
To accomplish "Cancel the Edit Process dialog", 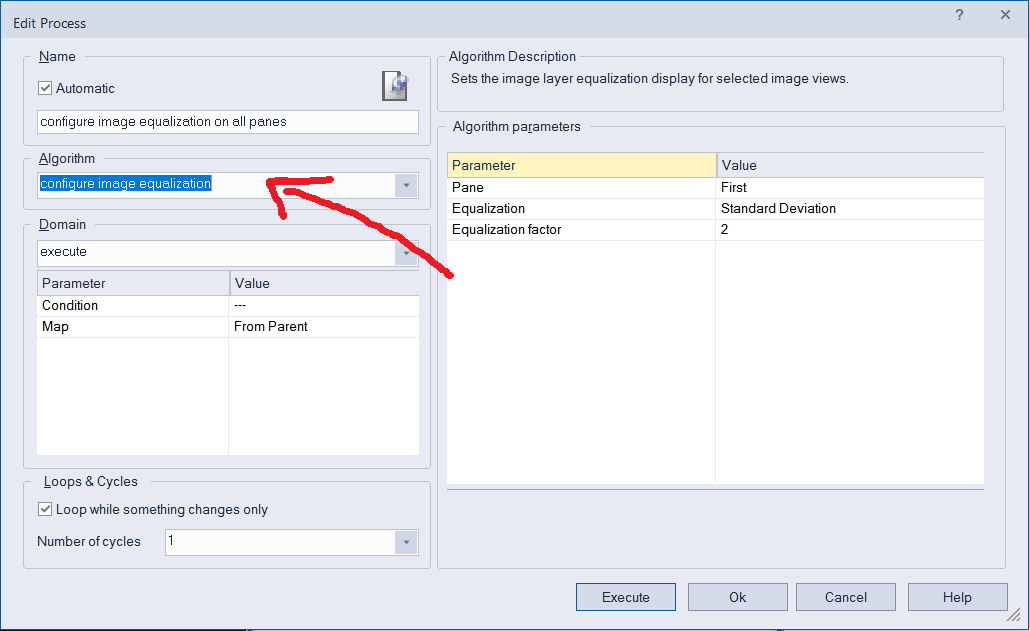I will coord(845,596).
